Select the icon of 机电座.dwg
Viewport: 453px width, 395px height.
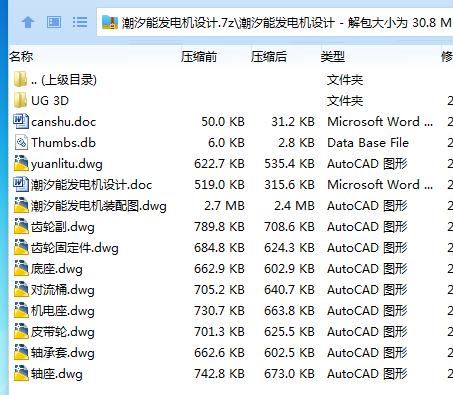pyautogui.click(x=21, y=310)
